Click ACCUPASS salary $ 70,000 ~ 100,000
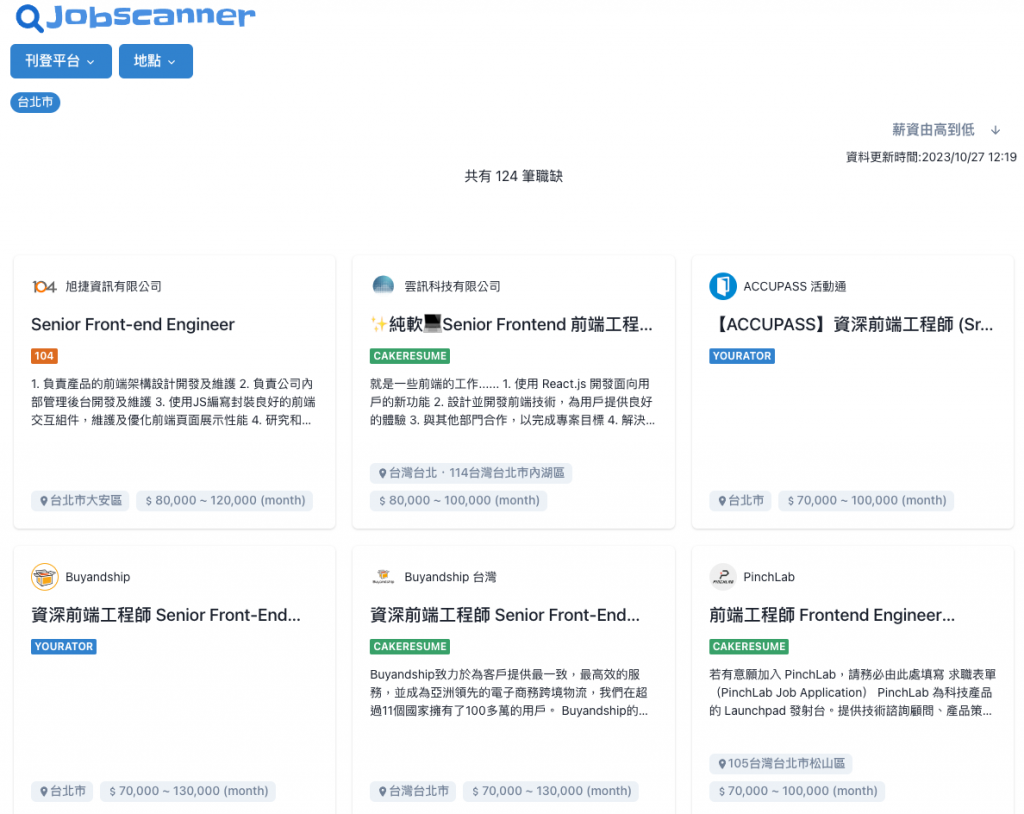The width and height of the screenshot is (1024, 814). (x=866, y=500)
